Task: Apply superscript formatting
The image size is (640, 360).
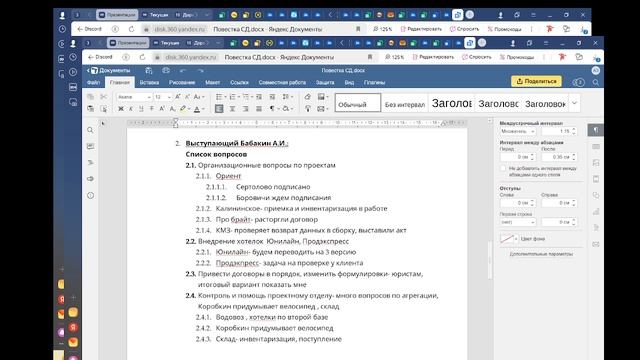Action: [x=162, y=109]
